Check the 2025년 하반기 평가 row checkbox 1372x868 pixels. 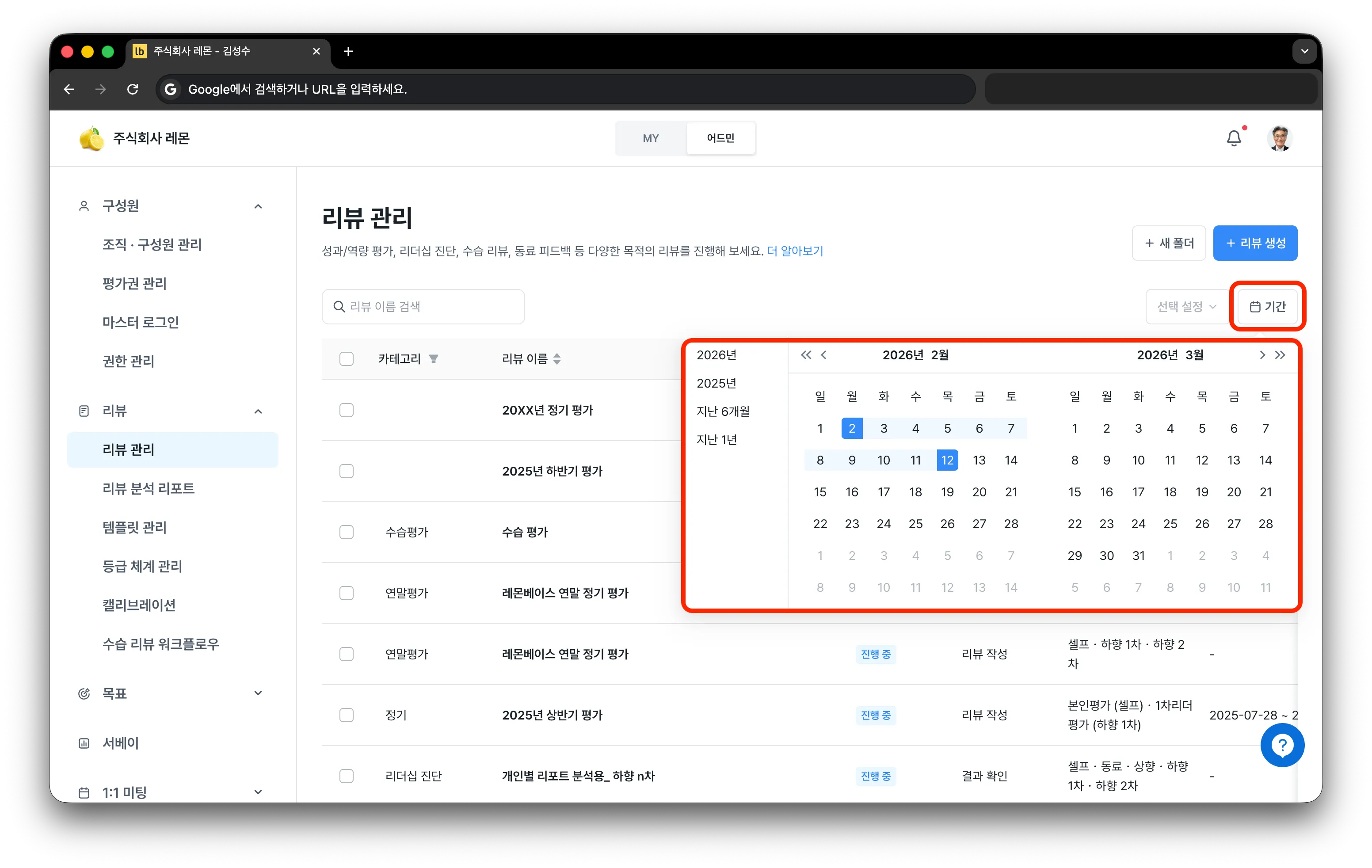coord(347,471)
